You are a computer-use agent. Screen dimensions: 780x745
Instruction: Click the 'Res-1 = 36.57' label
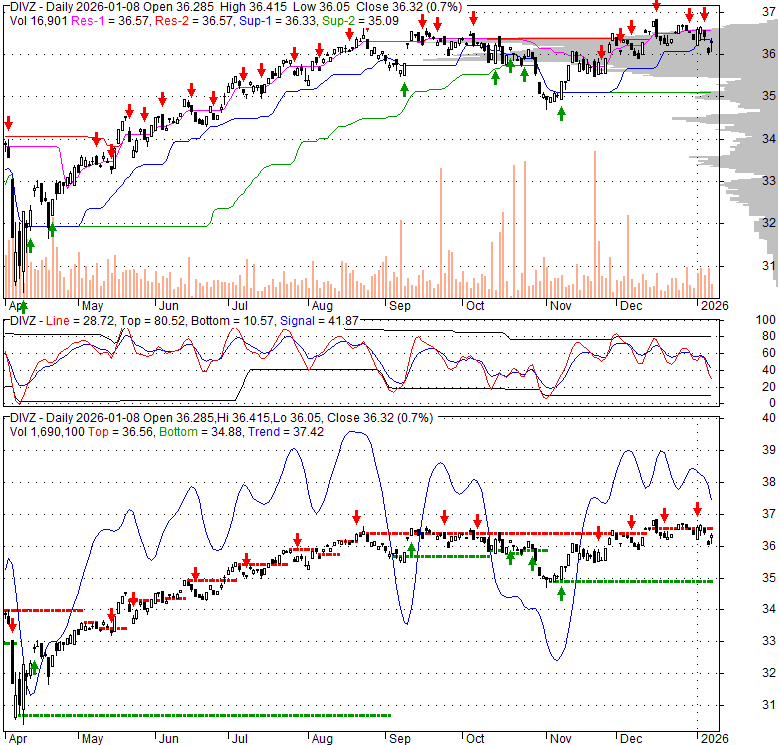[110, 21]
